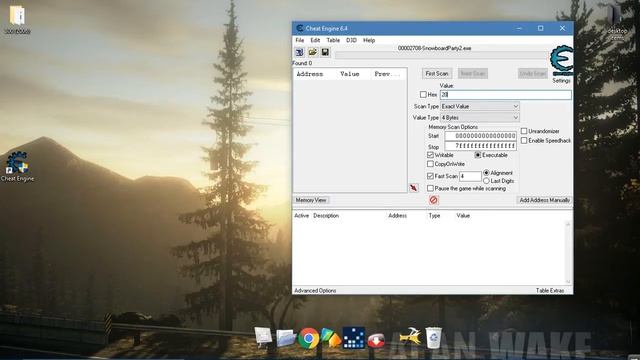The height and width of the screenshot is (360, 640).
Task: Open the dark blue dotted-grid dock app
Action: tap(353, 338)
